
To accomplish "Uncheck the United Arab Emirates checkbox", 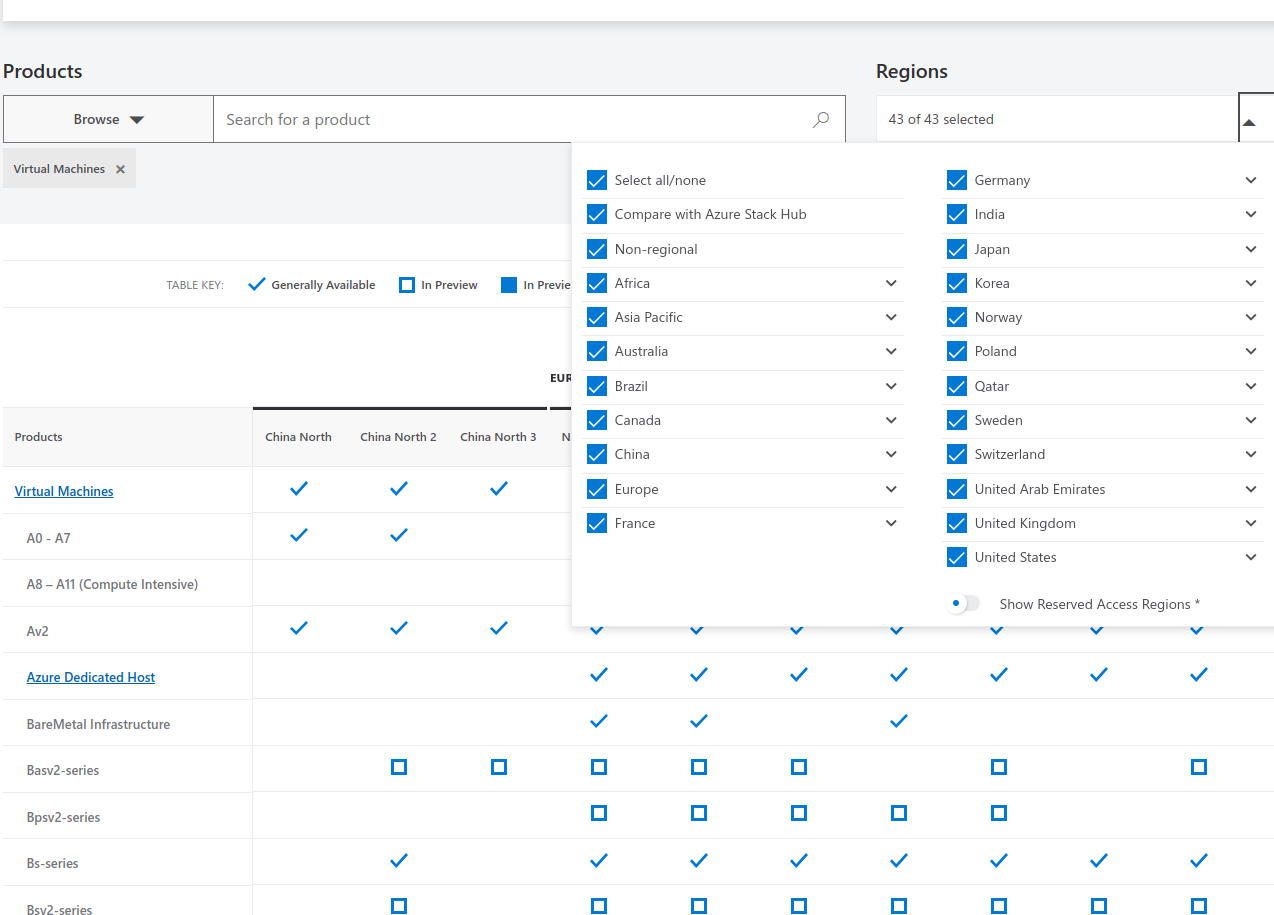I will click(957, 489).
